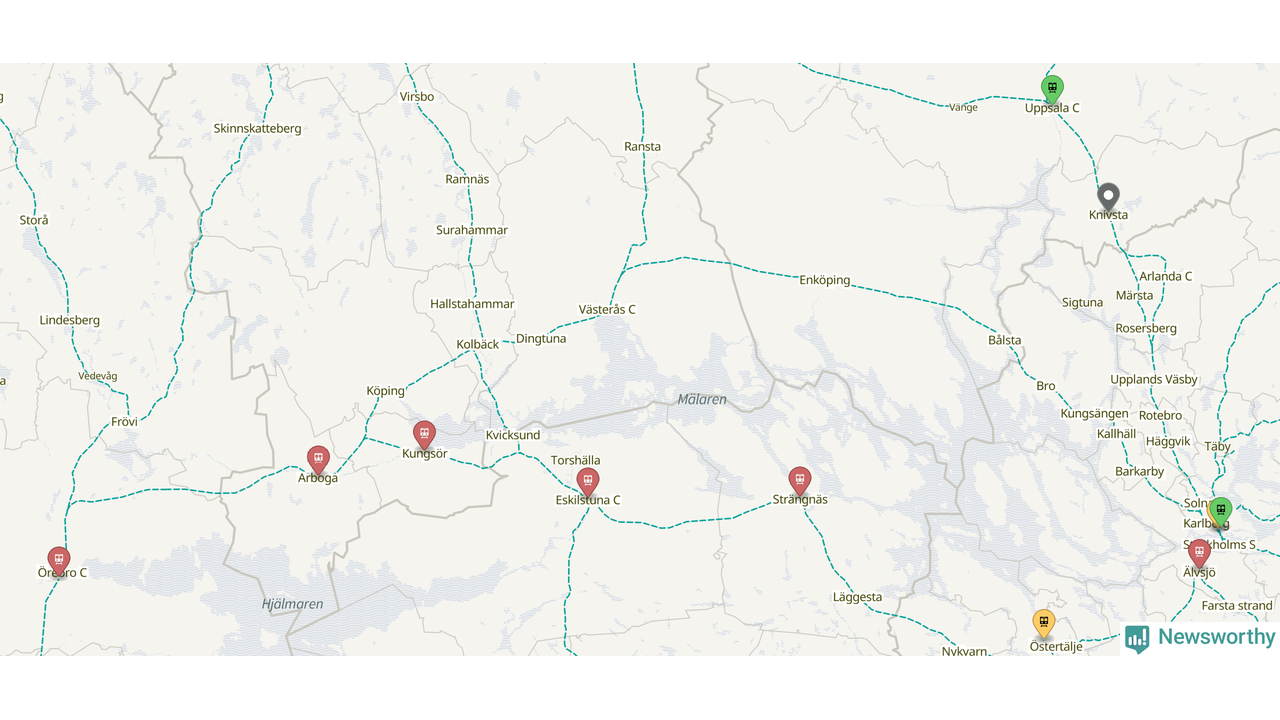
Task: Select the Bålsta station label
Action: point(1005,340)
